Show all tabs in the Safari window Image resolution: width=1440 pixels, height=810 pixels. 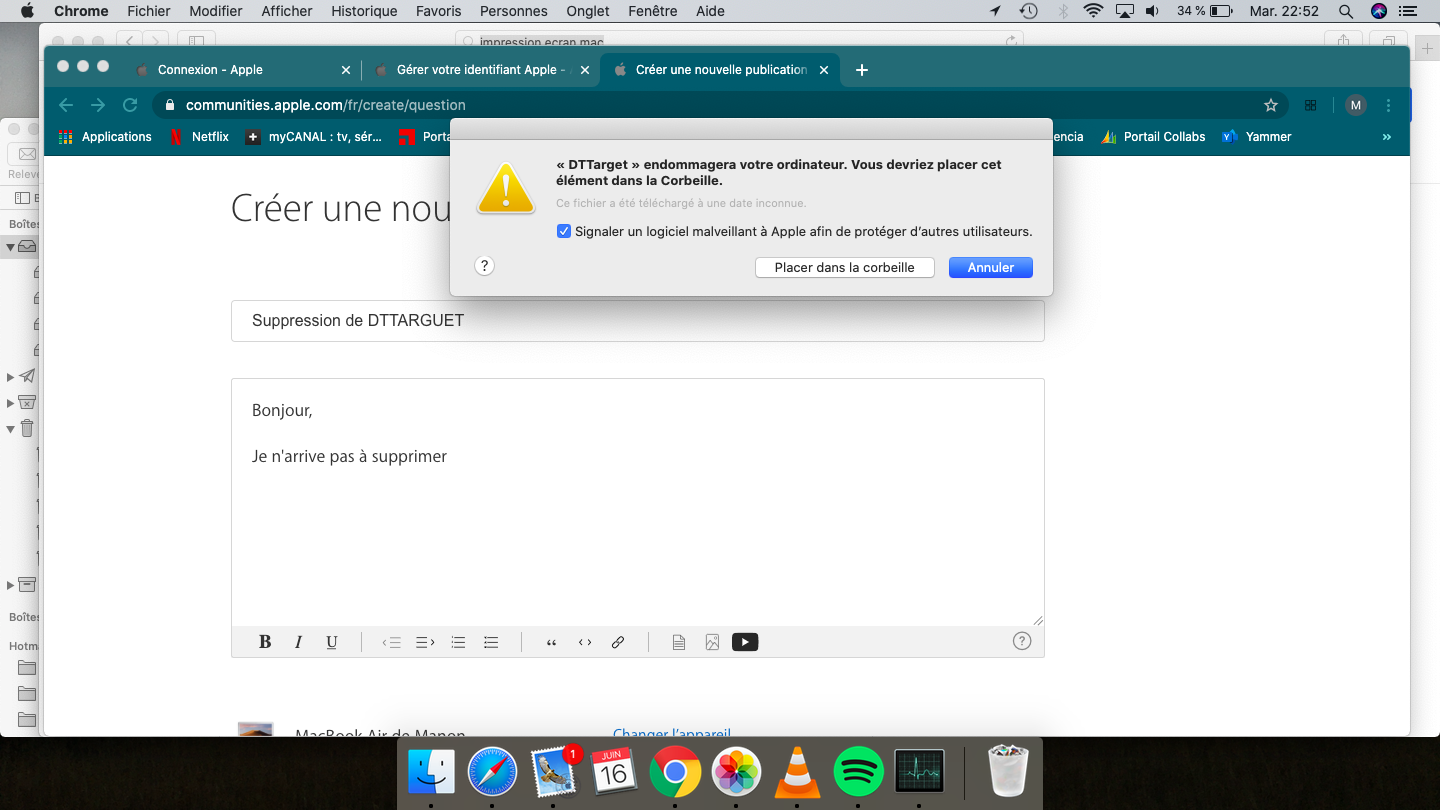[x=1389, y=41]
